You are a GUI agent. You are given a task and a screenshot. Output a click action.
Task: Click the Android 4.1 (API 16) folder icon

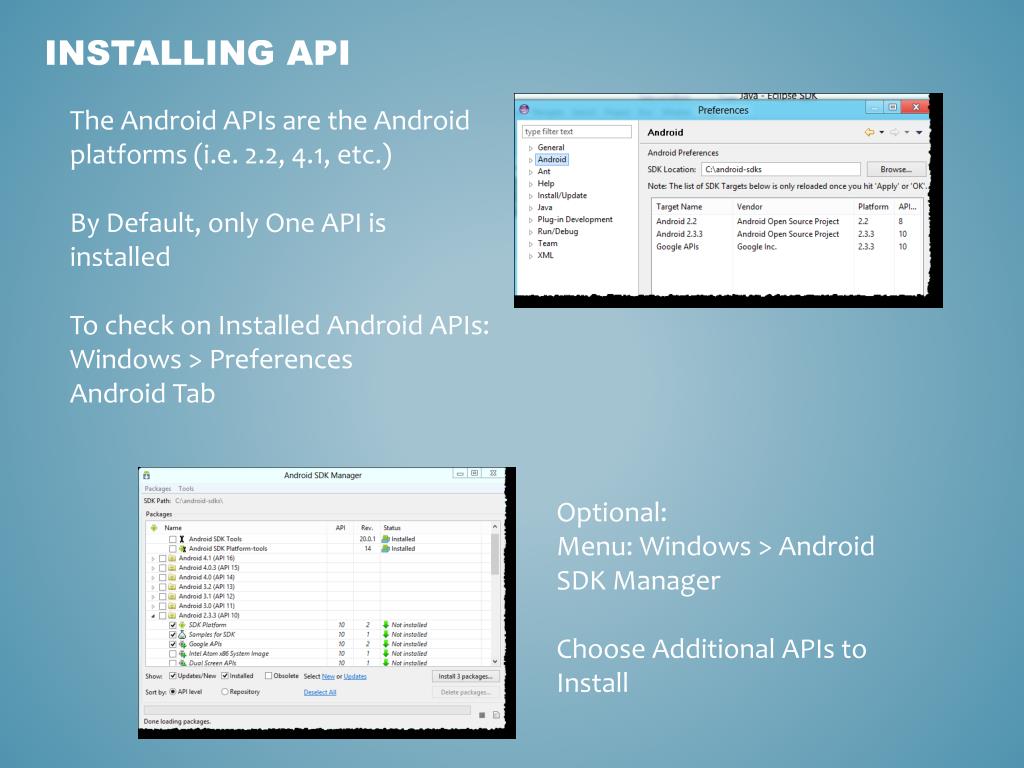(172, 558)
